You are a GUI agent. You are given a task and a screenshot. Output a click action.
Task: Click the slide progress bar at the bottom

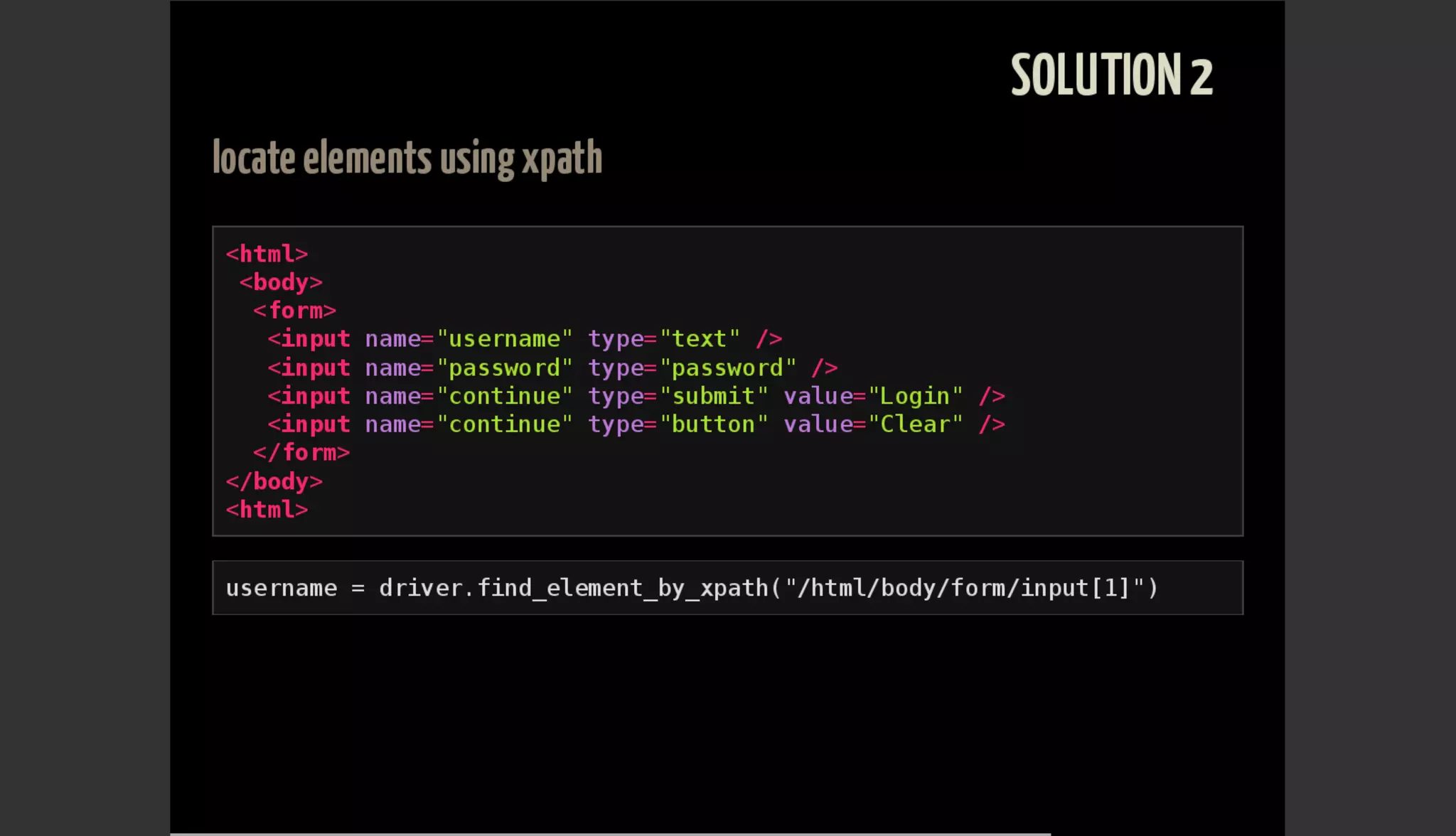(x=610, y=834)
